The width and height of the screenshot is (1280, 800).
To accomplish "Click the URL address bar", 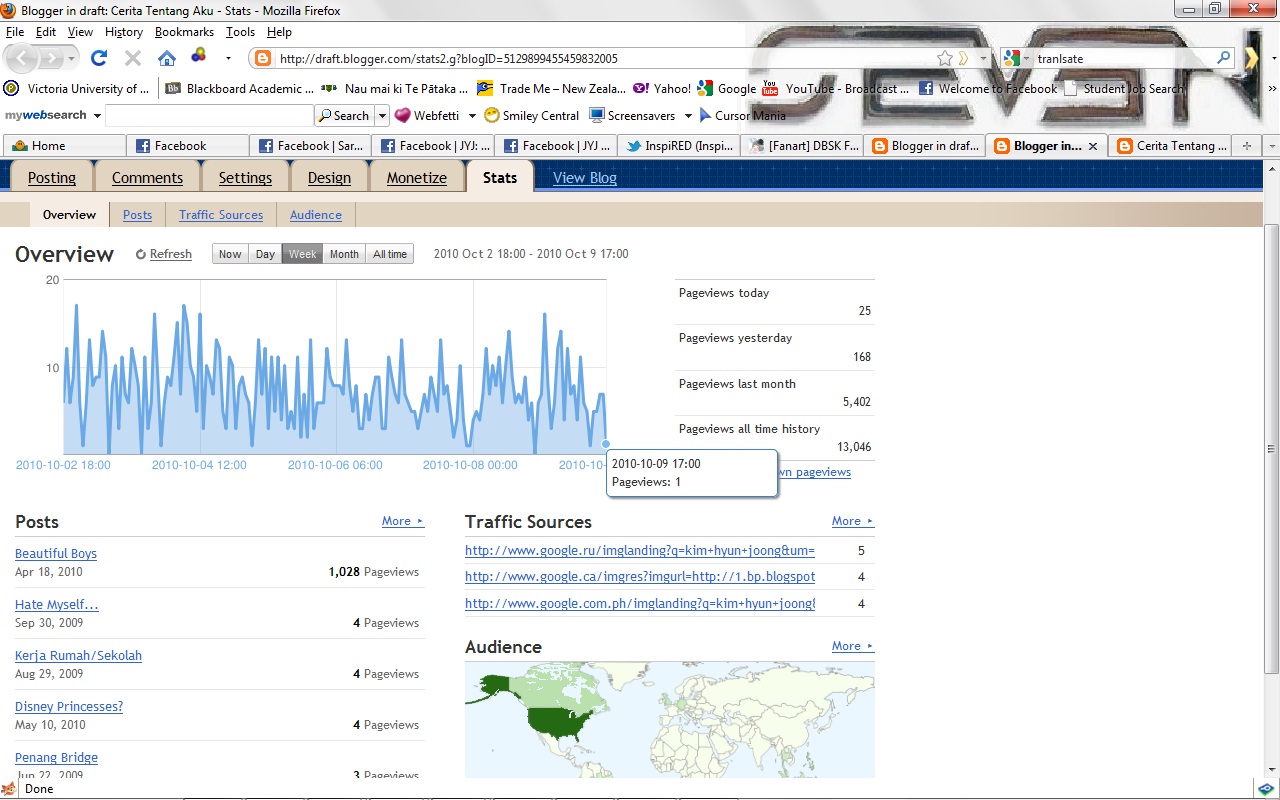I will [x=605, y=59].
